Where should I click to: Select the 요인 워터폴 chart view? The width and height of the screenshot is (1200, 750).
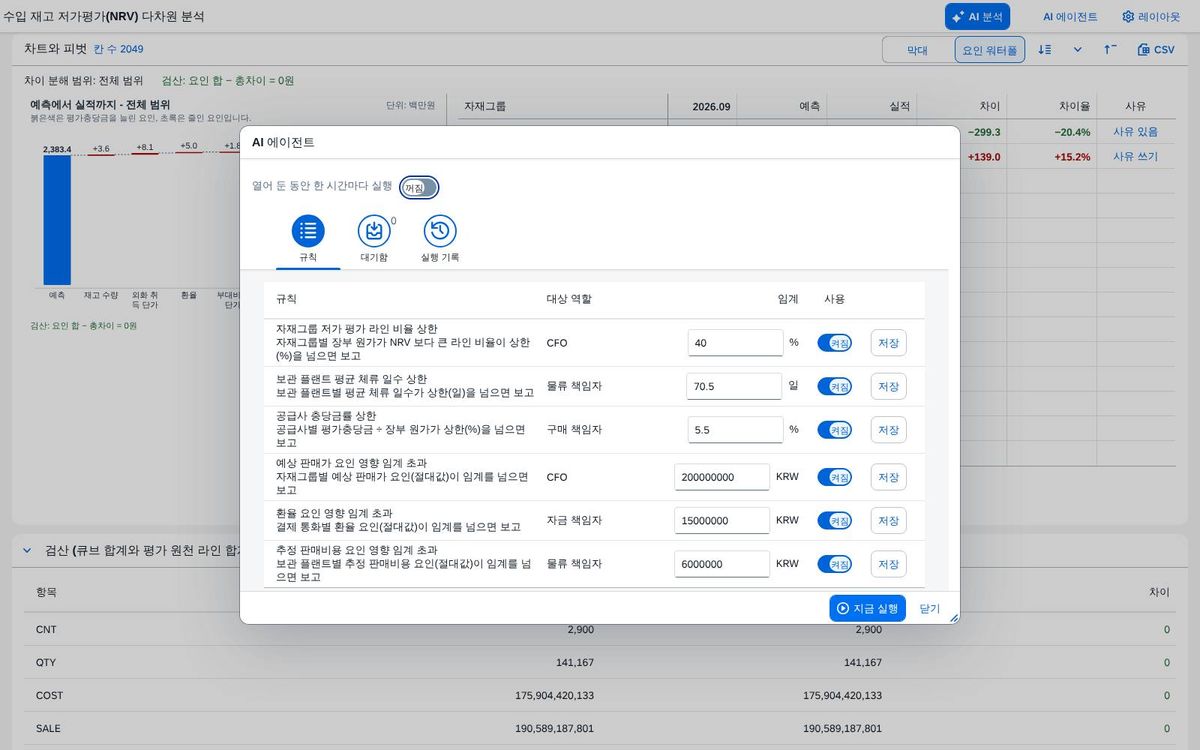990,50
